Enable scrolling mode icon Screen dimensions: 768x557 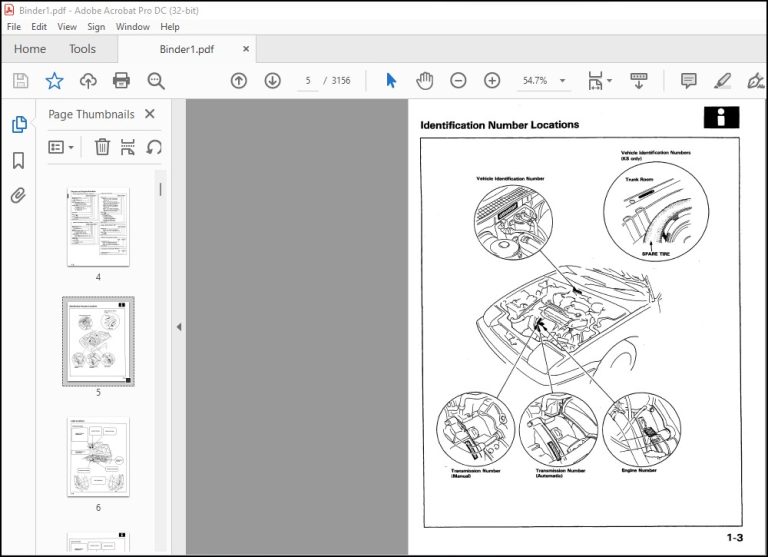pyautogui.click(x=639, y=80)
